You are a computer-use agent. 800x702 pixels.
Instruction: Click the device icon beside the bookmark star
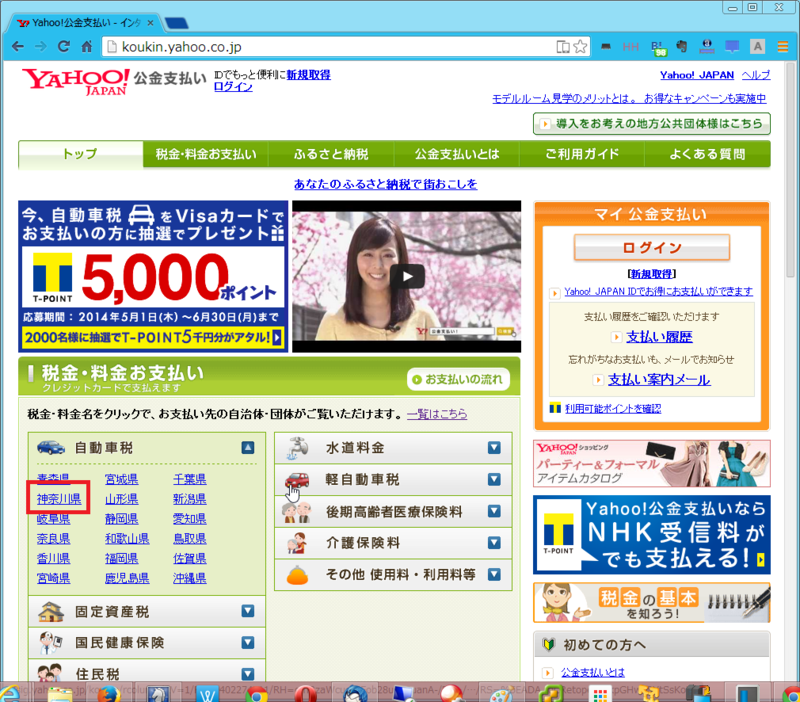pos(563,47)
